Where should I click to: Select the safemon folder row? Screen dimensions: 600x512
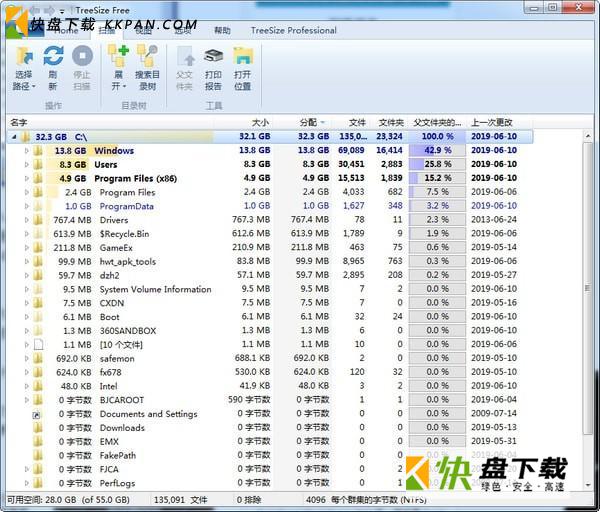click(272, 358)
